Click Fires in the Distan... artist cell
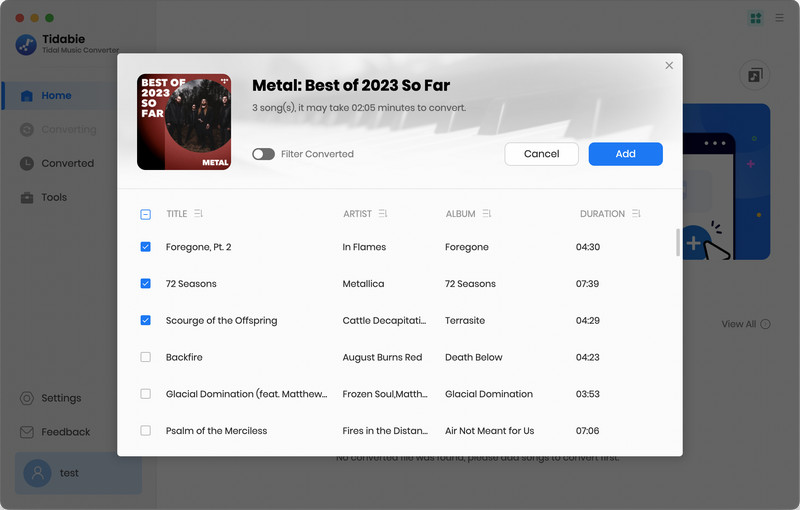Viewport: 800px width, 510px height. point(385,430)
